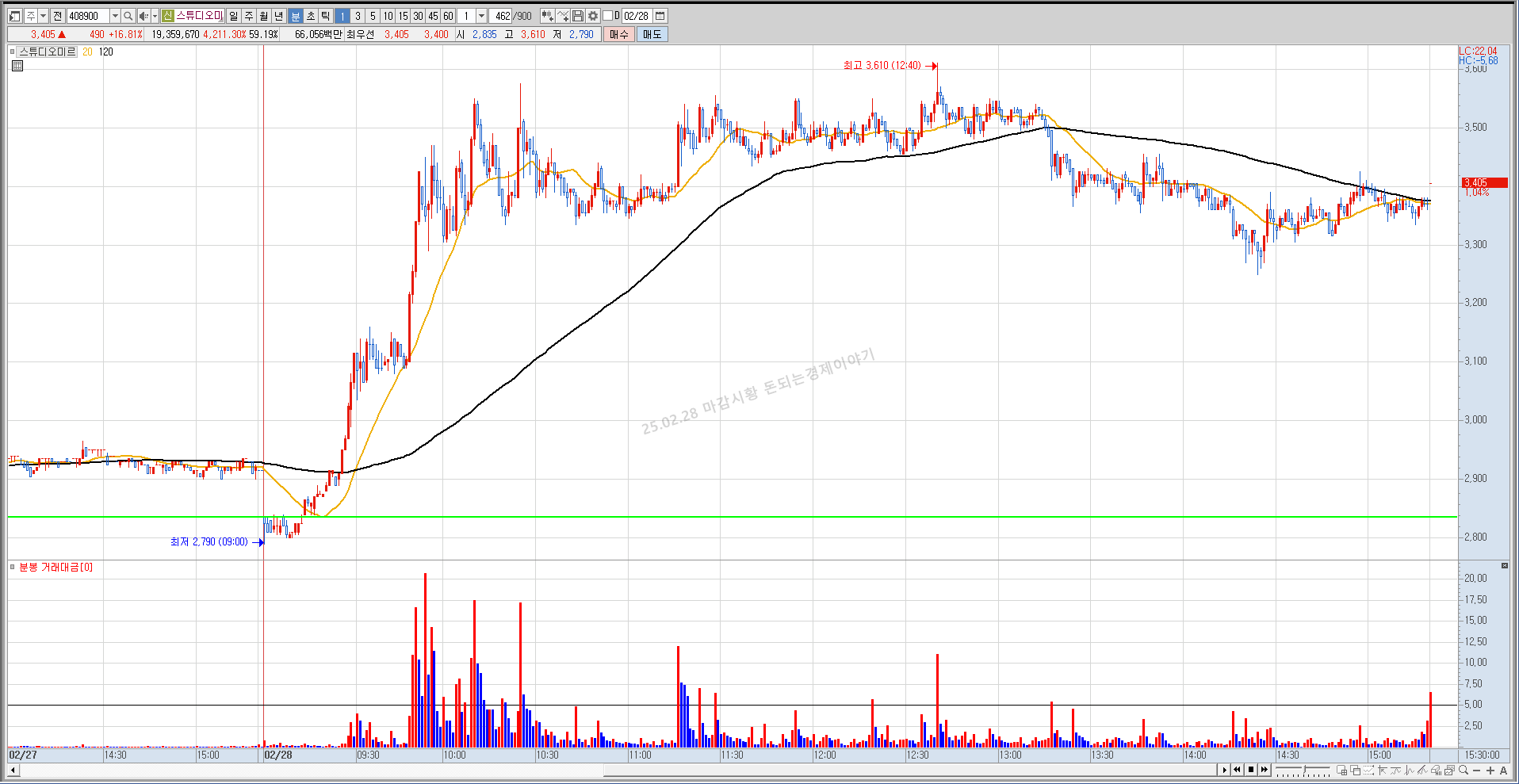Click the horizontal chart scrollbar thumb
The image size is (1519, 784).
coord(912,770)
